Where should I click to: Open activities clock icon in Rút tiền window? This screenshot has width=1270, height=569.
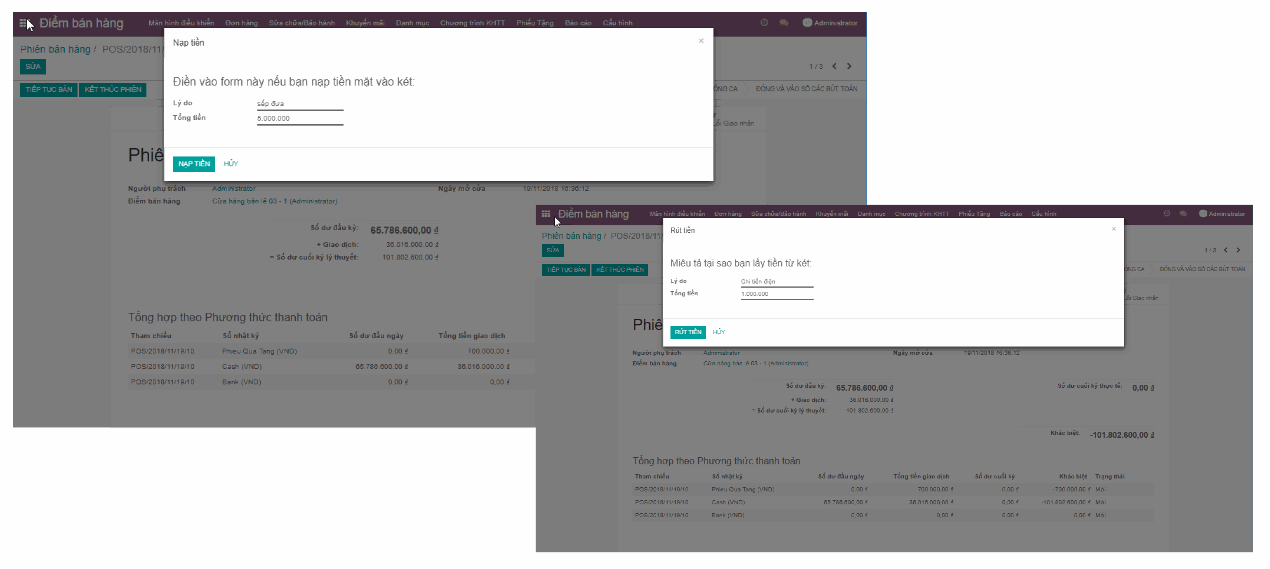(x=1166, y=214)
